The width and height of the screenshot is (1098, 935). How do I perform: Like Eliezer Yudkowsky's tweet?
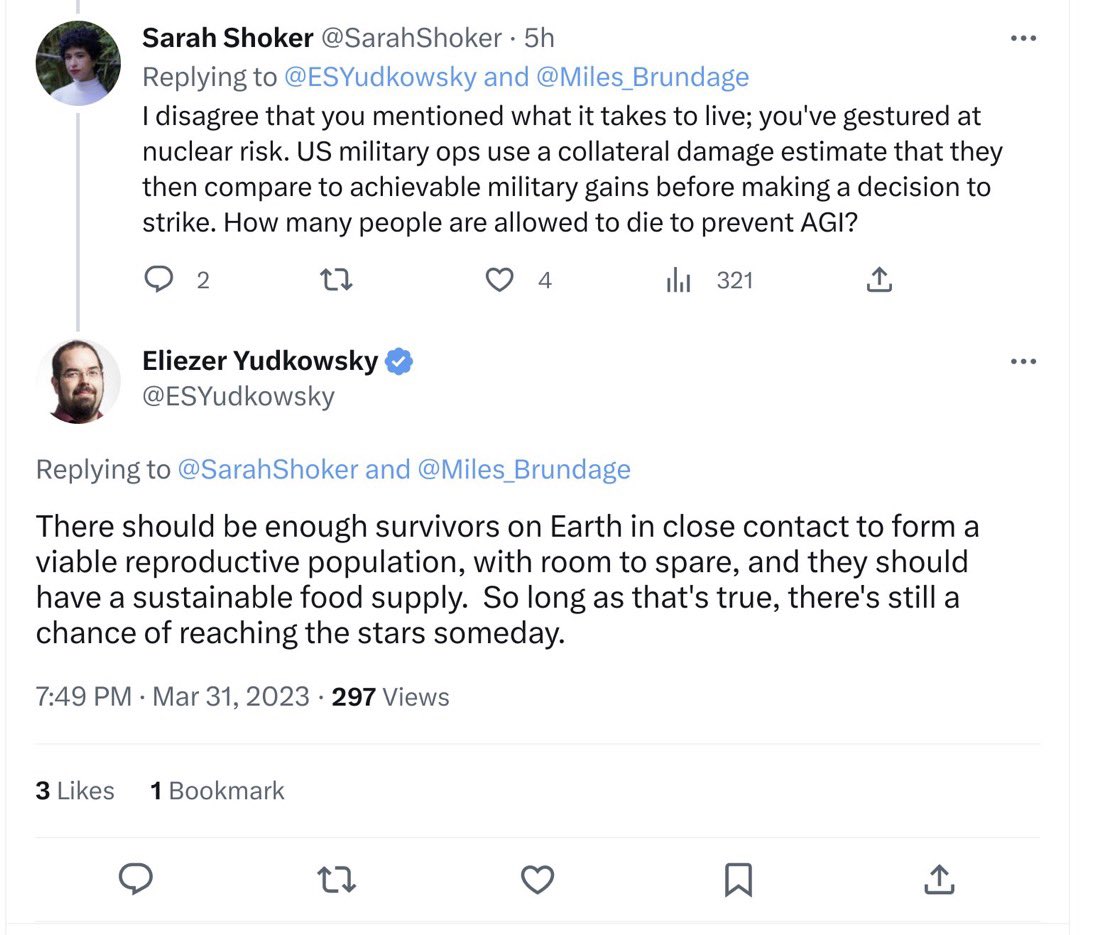[x=538, y=879]
